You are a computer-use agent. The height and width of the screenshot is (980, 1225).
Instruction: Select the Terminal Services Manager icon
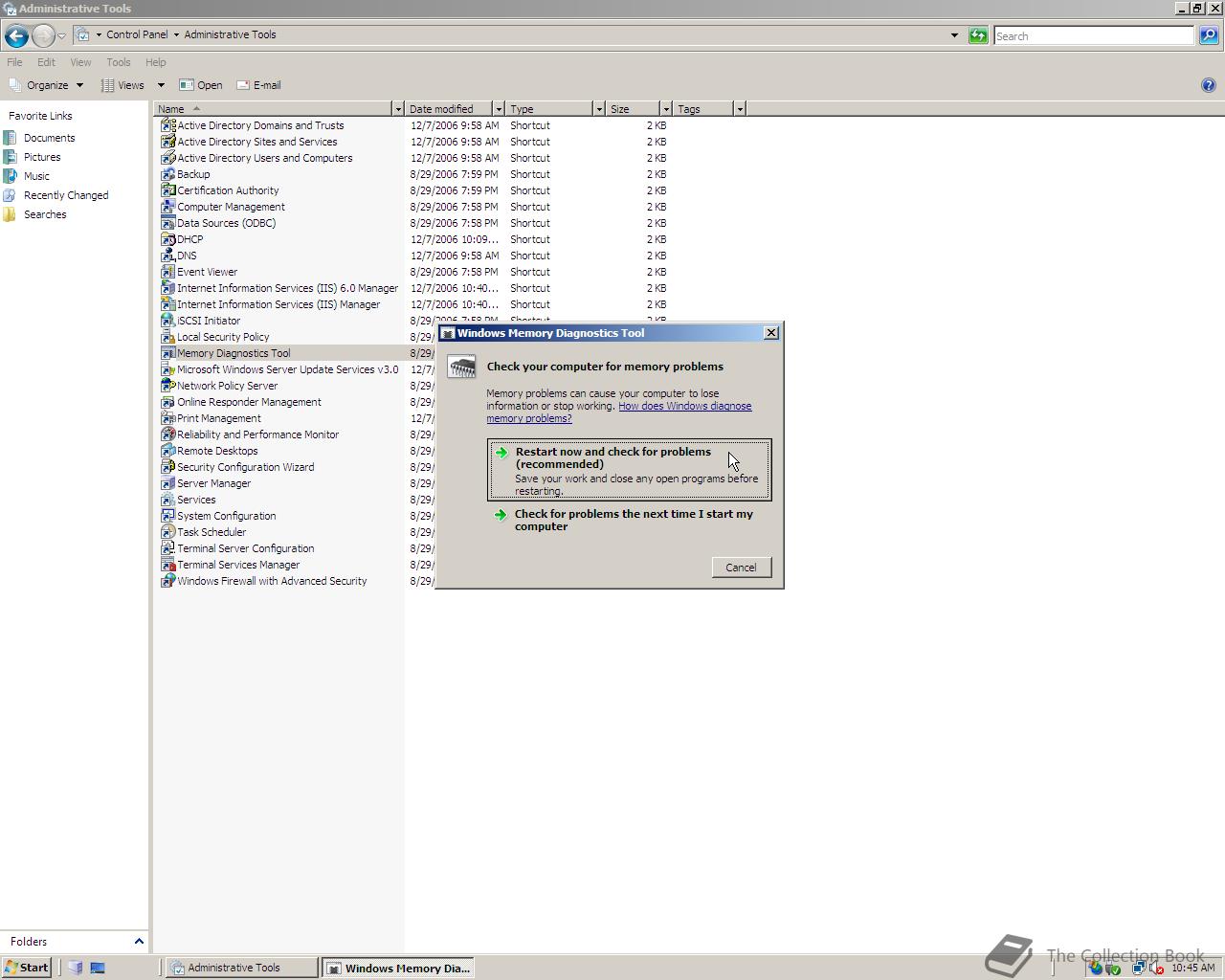click(x=167, y=565)
